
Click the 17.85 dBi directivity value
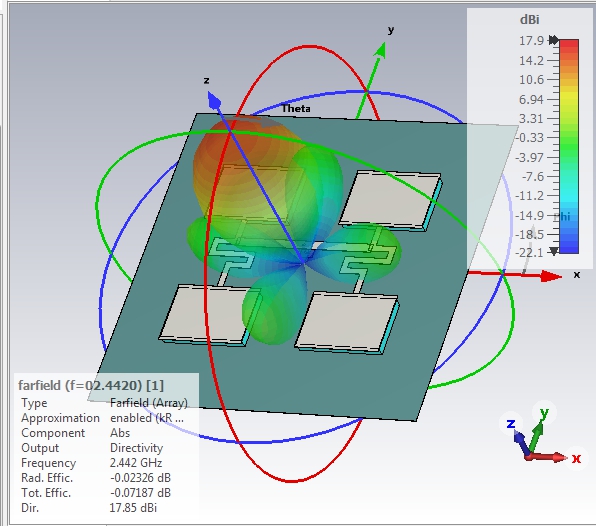pyautogui.click(x=133, y=508)
